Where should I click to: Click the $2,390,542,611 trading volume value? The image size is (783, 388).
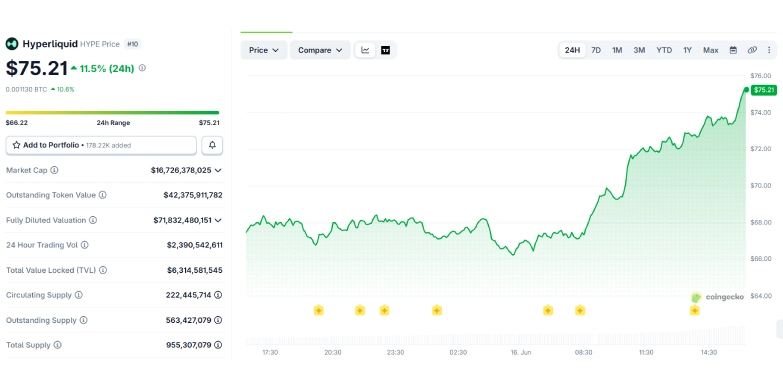(x=195, y=245)
